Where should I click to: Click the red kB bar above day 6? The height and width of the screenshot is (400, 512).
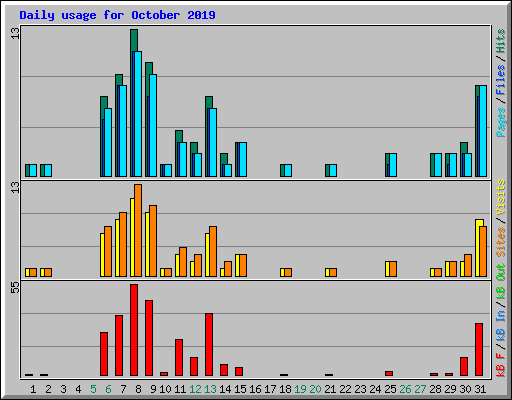coord(104,354)
